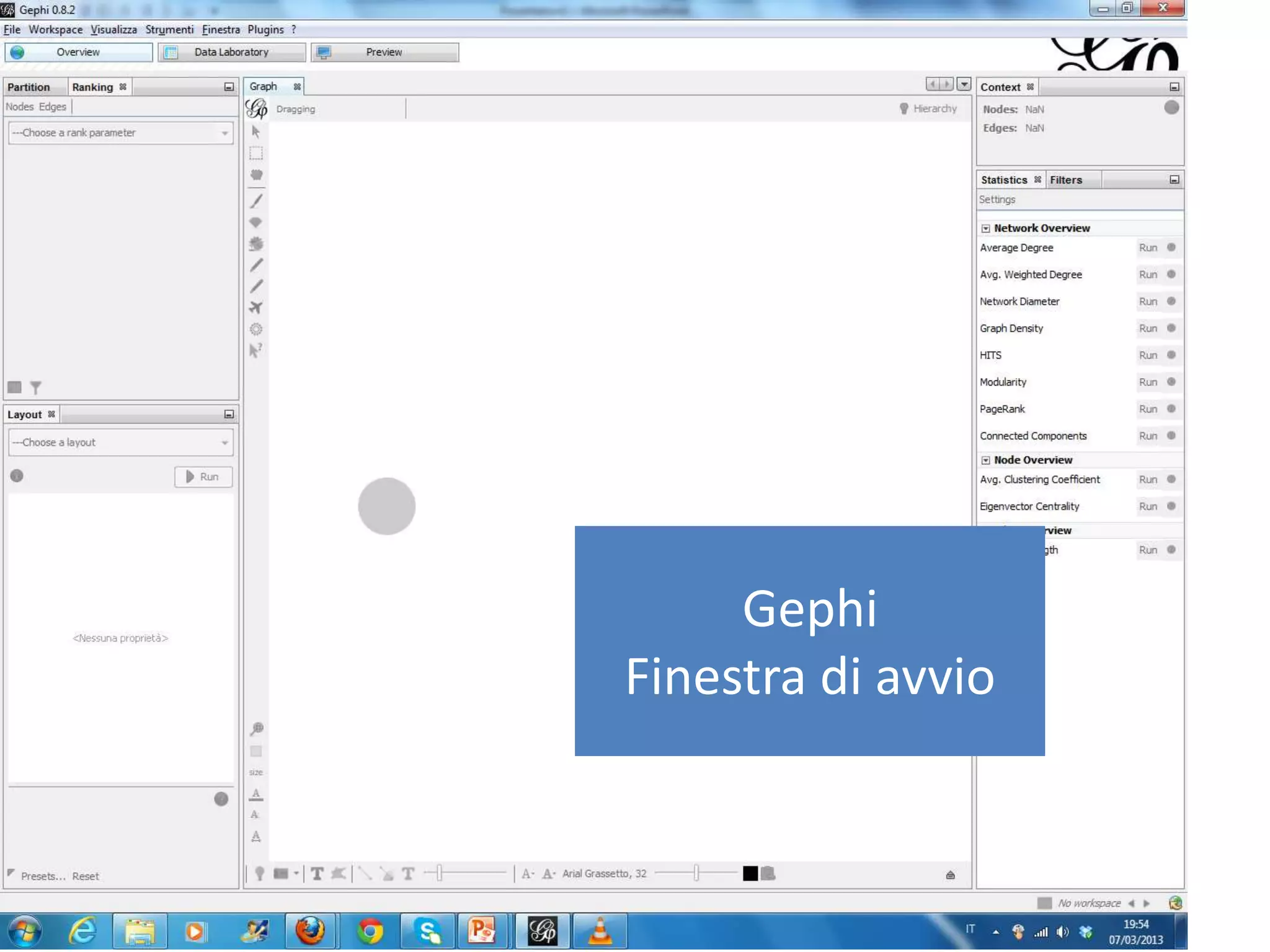Open statistics Settings link

(997, 200)
